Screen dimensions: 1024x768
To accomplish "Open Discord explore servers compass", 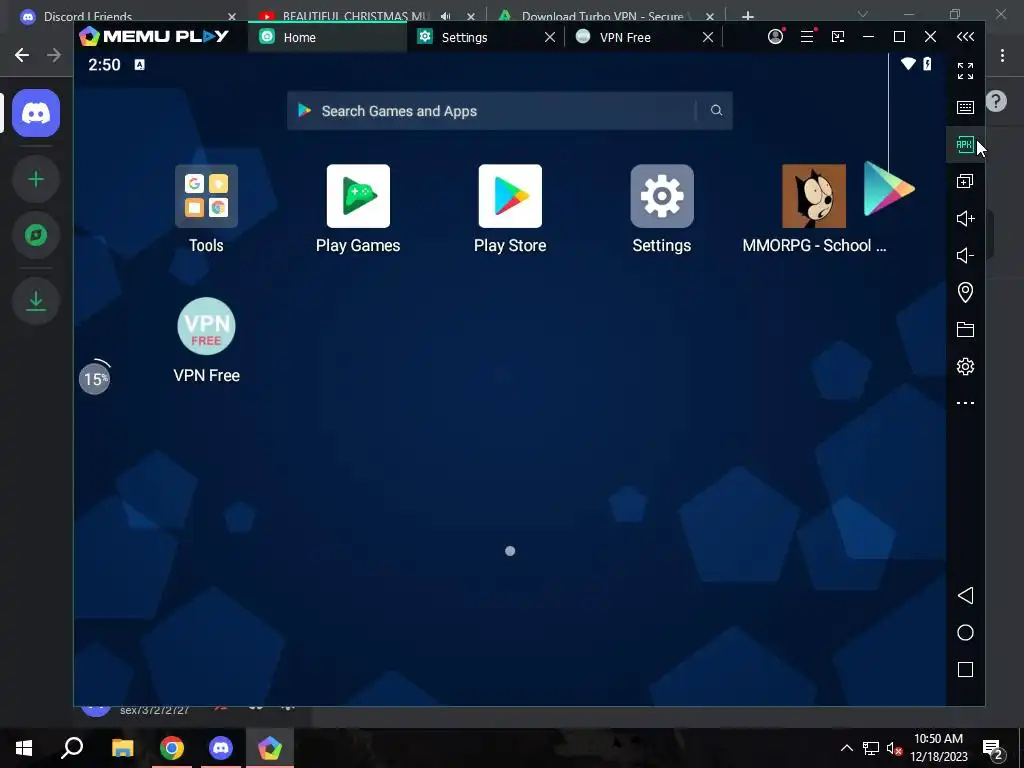I will [x=36, y=235].
